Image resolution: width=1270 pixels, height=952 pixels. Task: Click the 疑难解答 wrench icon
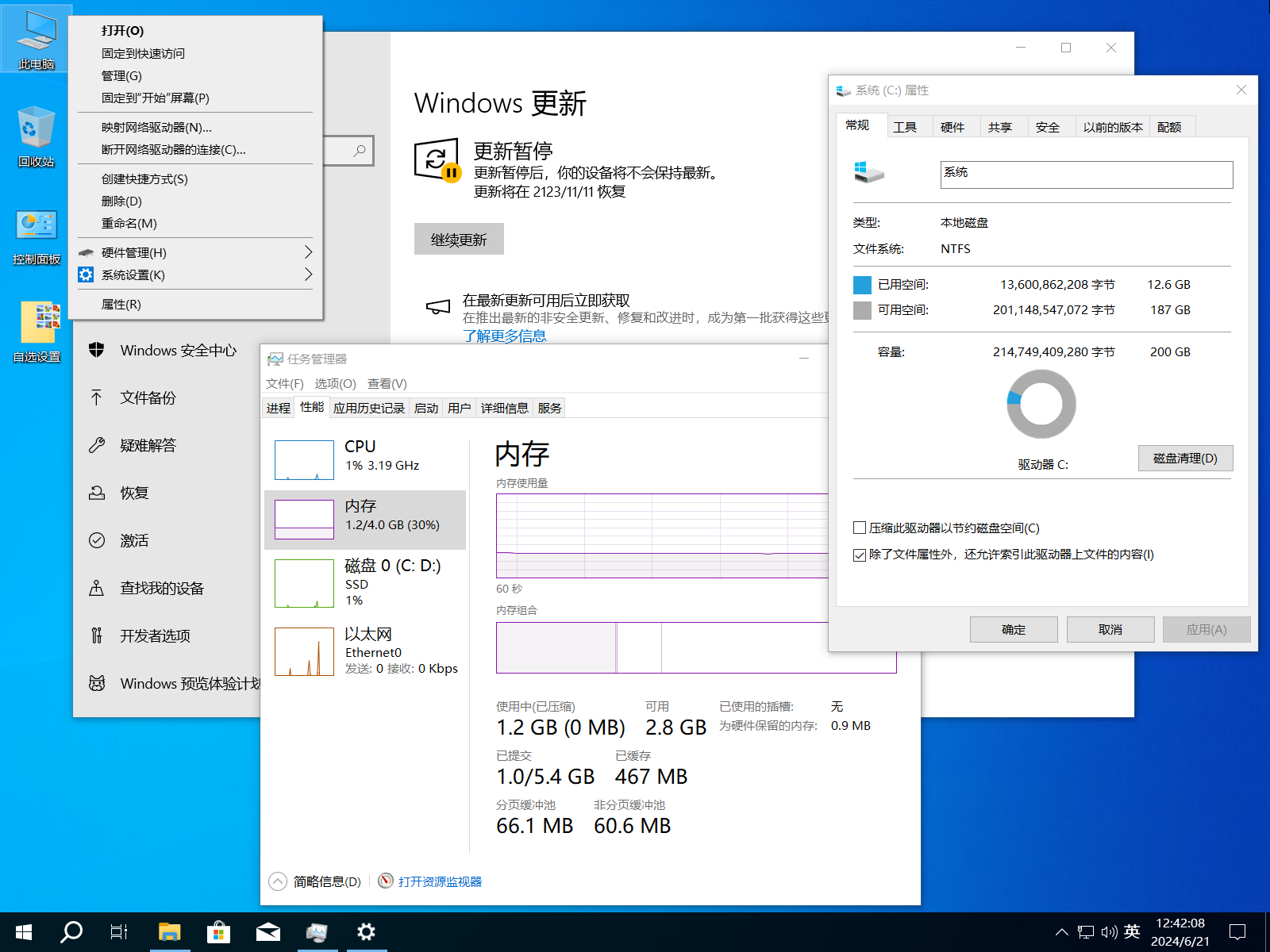point(97,445)
